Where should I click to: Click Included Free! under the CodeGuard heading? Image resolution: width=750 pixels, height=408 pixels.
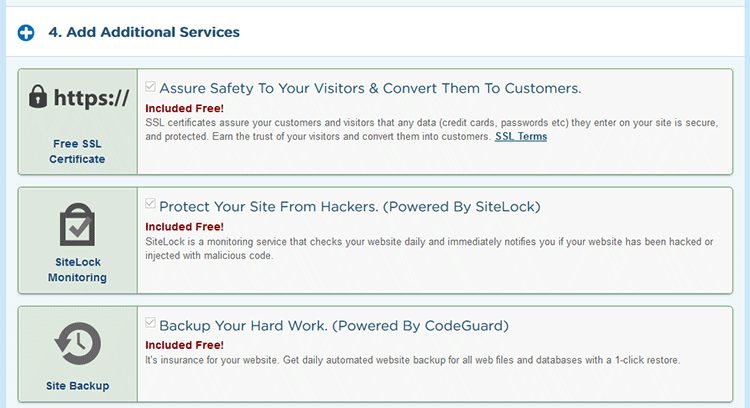(185, 345)
